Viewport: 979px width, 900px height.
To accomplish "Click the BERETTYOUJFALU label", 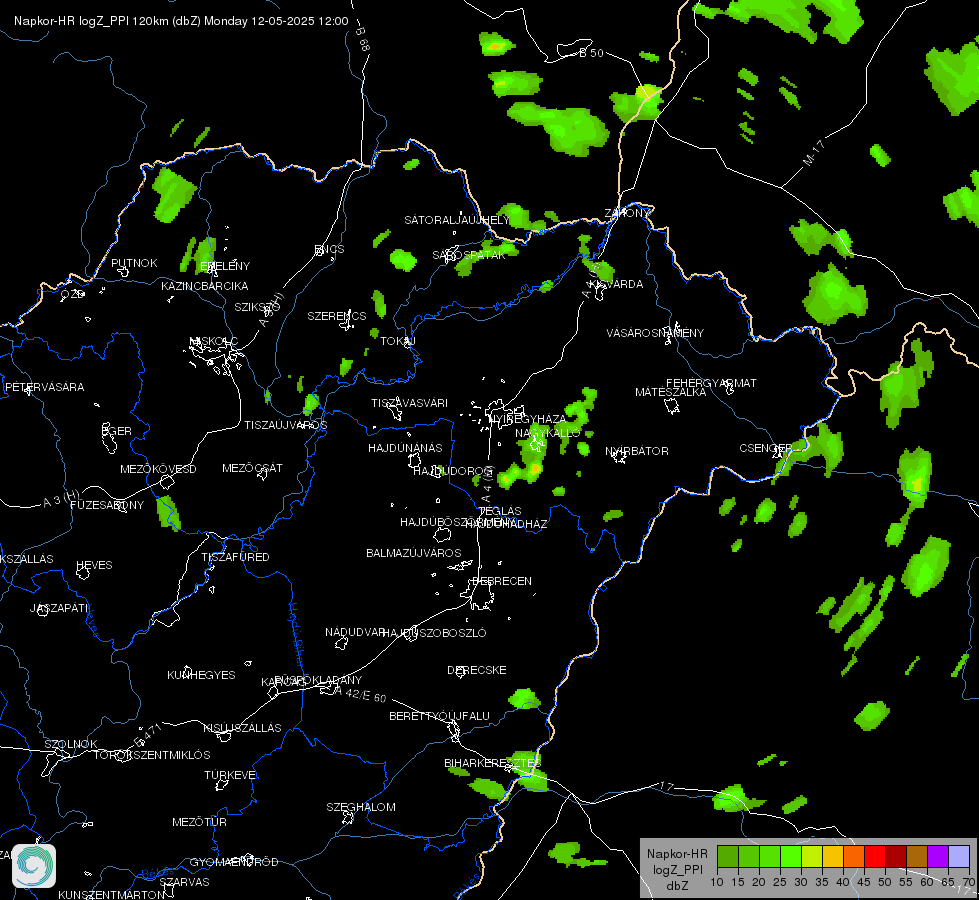I will pos(440,716).
